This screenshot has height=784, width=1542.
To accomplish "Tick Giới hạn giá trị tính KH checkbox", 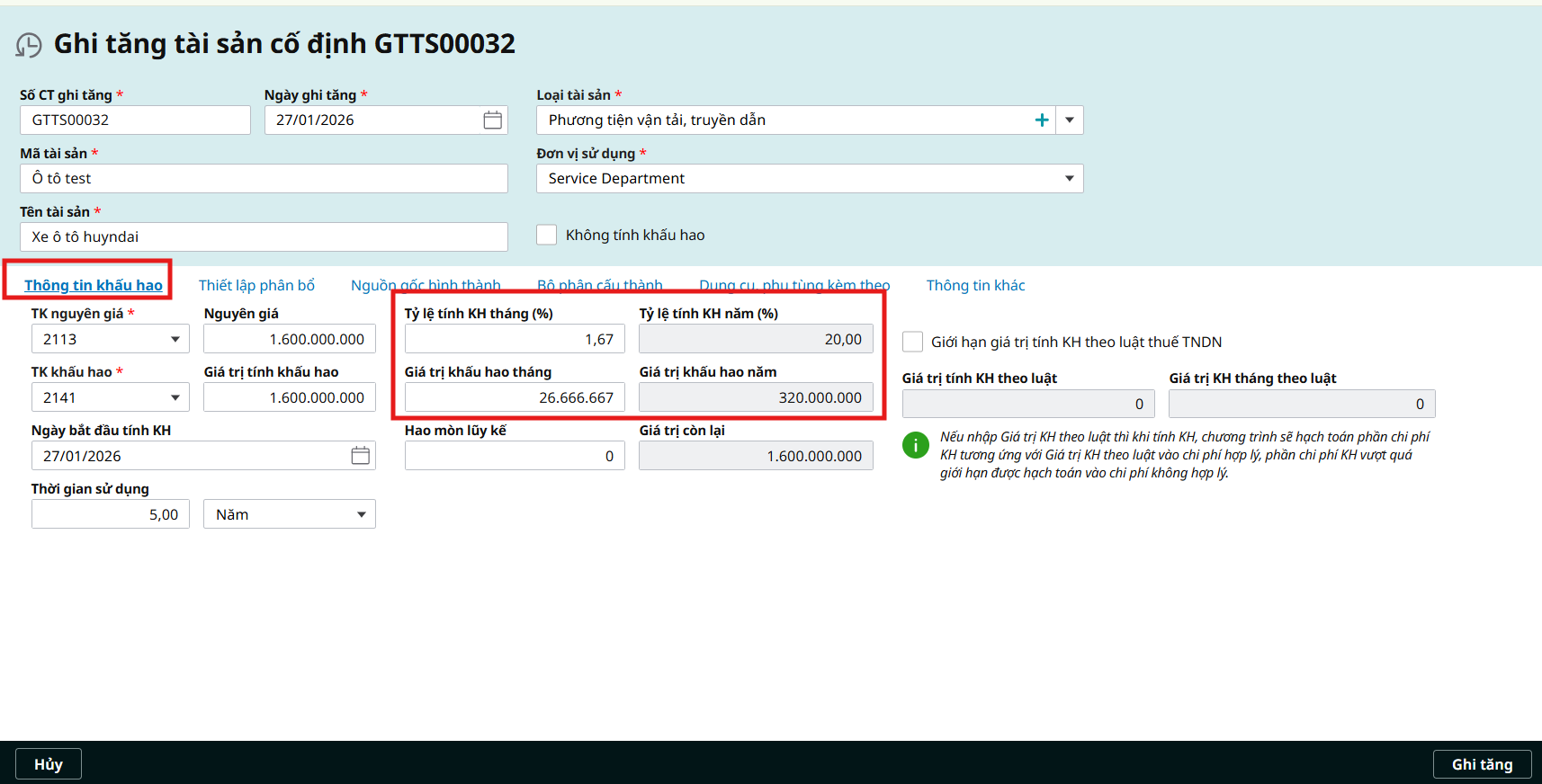I will coord(912,342).
